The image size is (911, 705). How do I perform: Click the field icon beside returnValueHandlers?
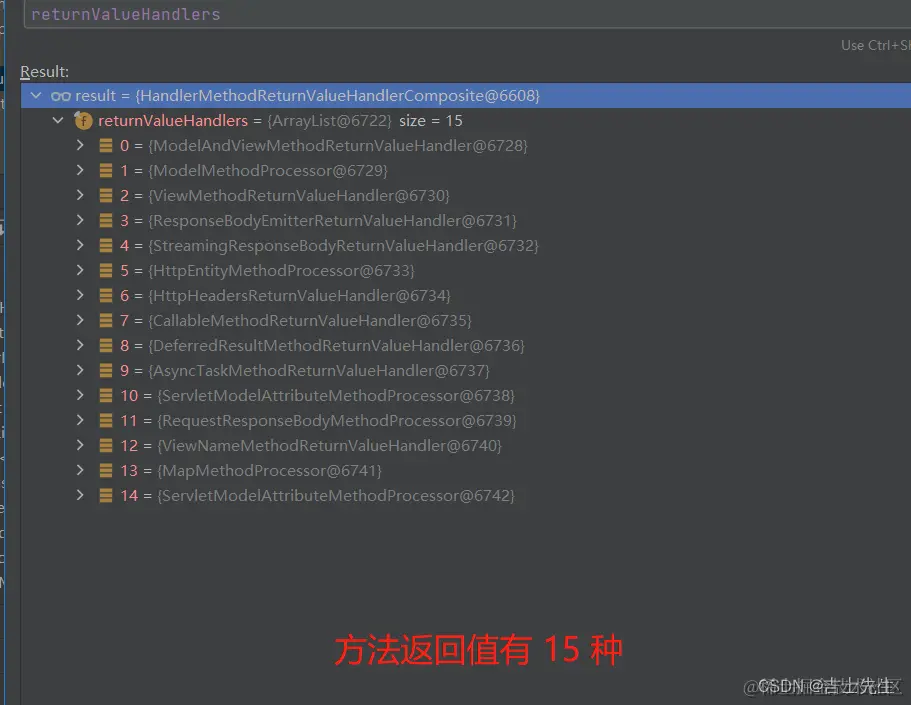point(84,121)
